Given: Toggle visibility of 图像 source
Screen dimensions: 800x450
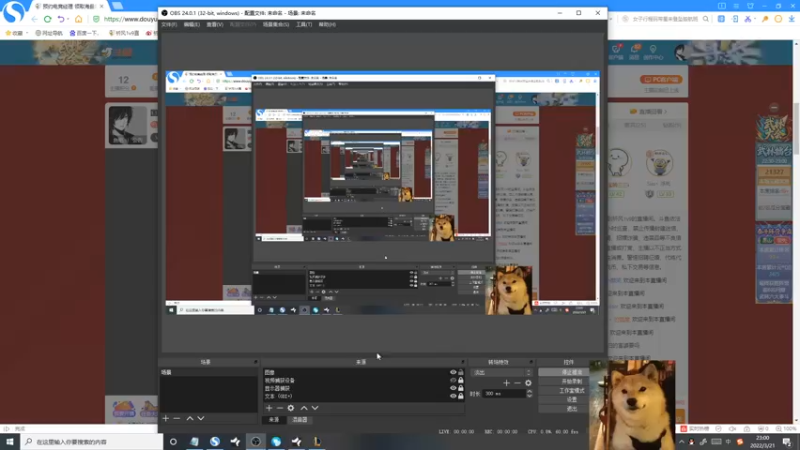Looking at the screenshot, I should 453,372.
